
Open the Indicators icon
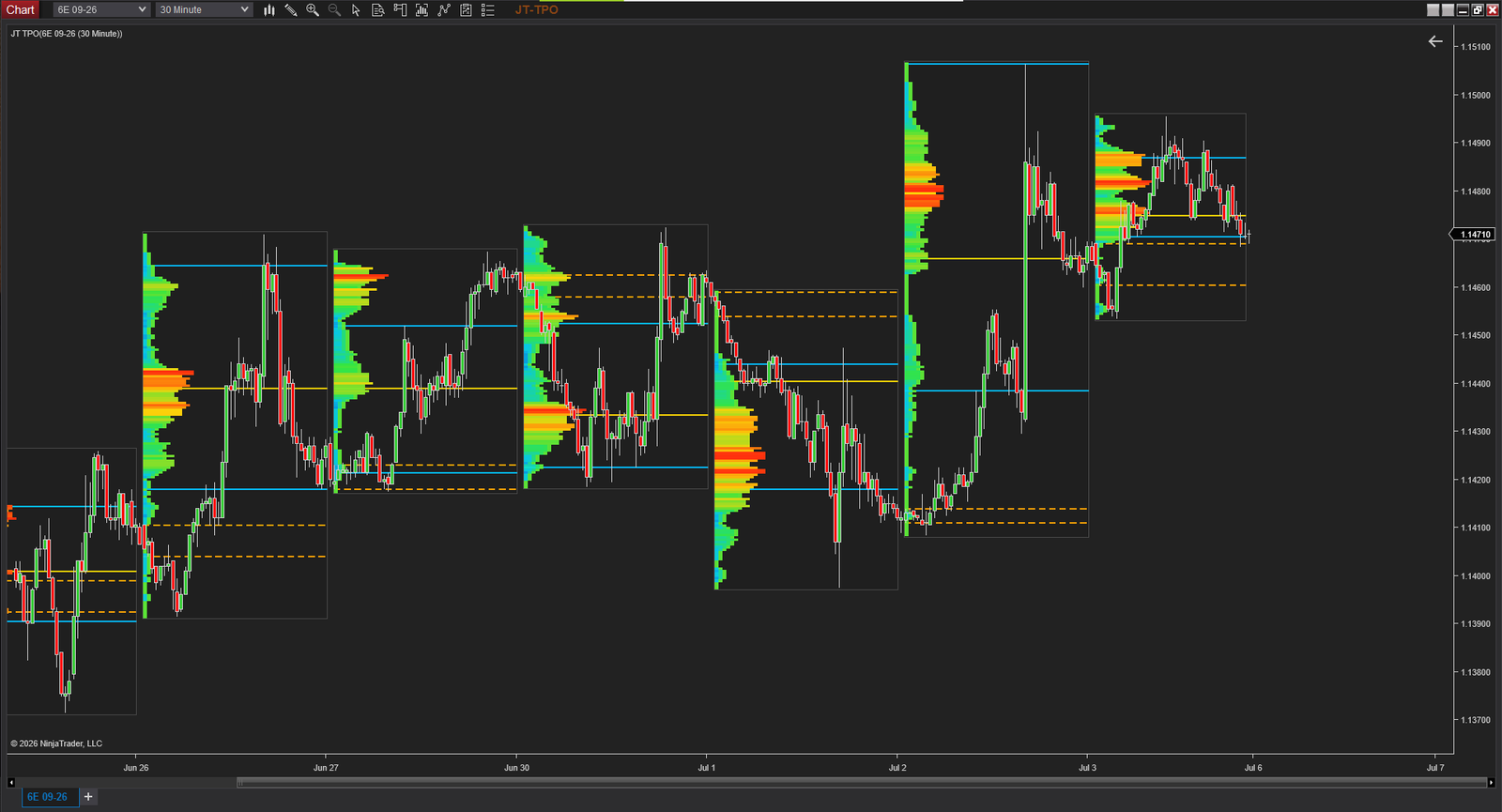point(444,9)
